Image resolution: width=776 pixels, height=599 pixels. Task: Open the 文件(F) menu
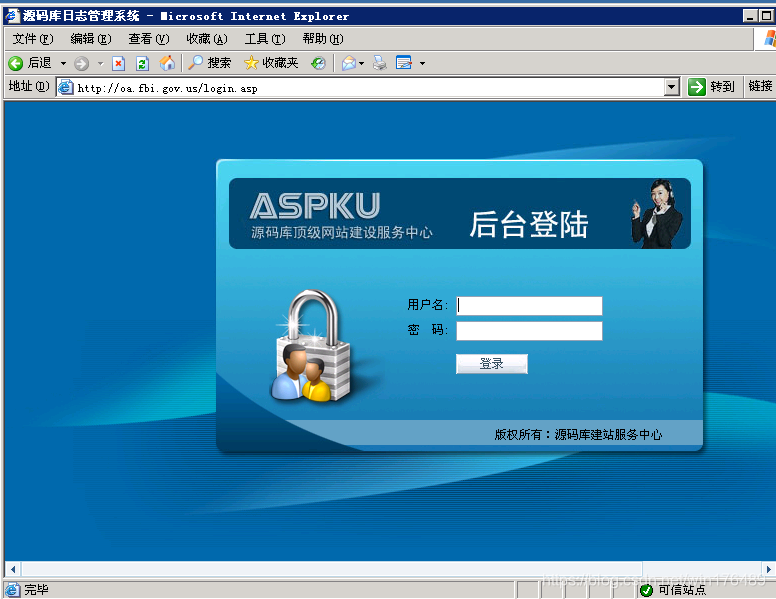pos(33,39)
